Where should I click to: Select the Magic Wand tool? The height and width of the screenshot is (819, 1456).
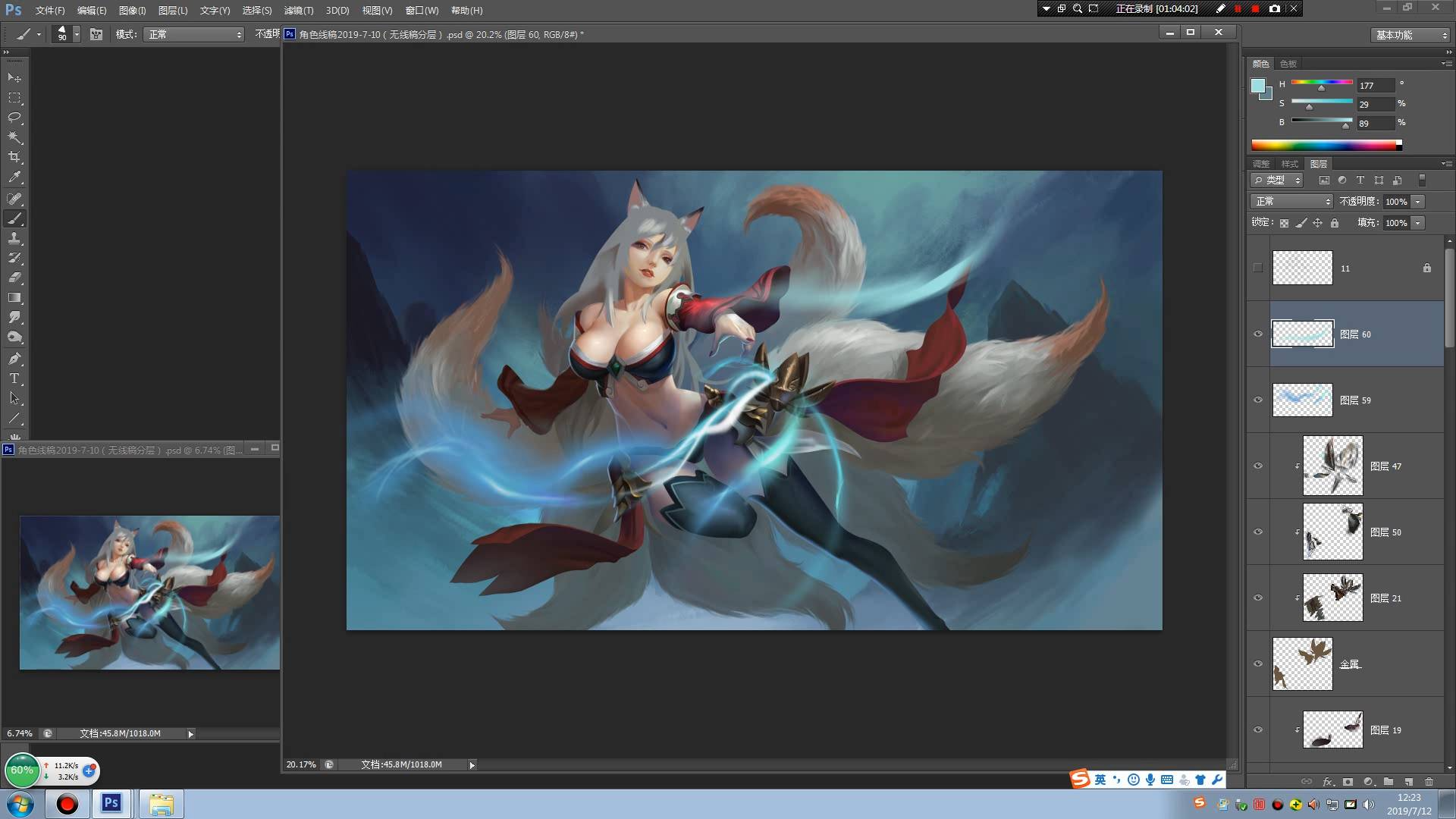click(14, 137)
